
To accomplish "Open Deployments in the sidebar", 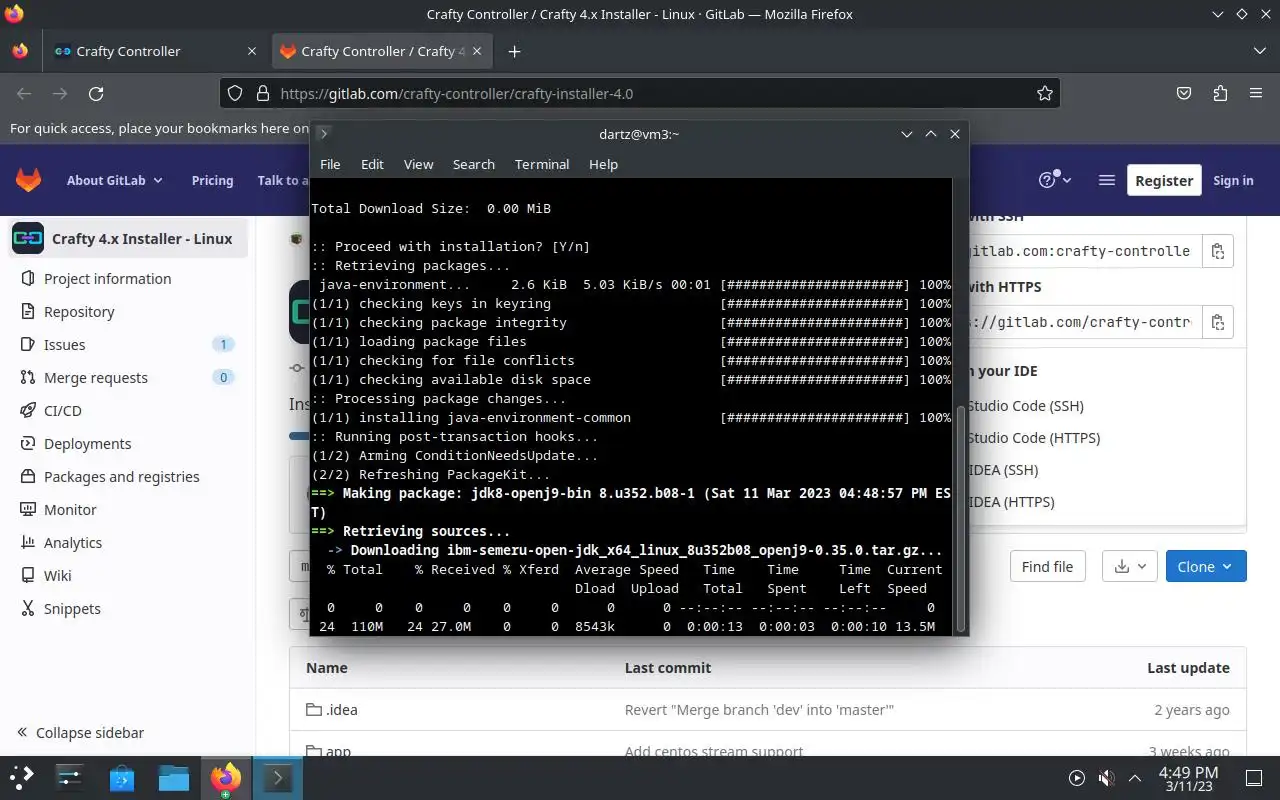I will (x=128, y=443).
